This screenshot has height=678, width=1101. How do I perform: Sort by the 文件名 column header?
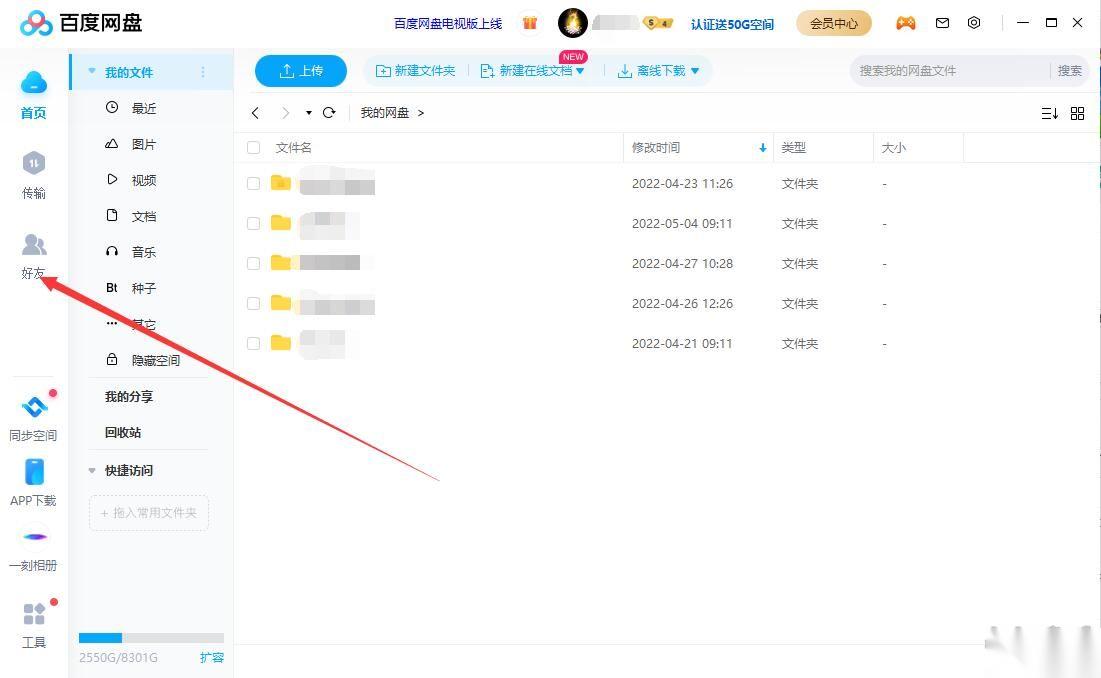(294, 147)
